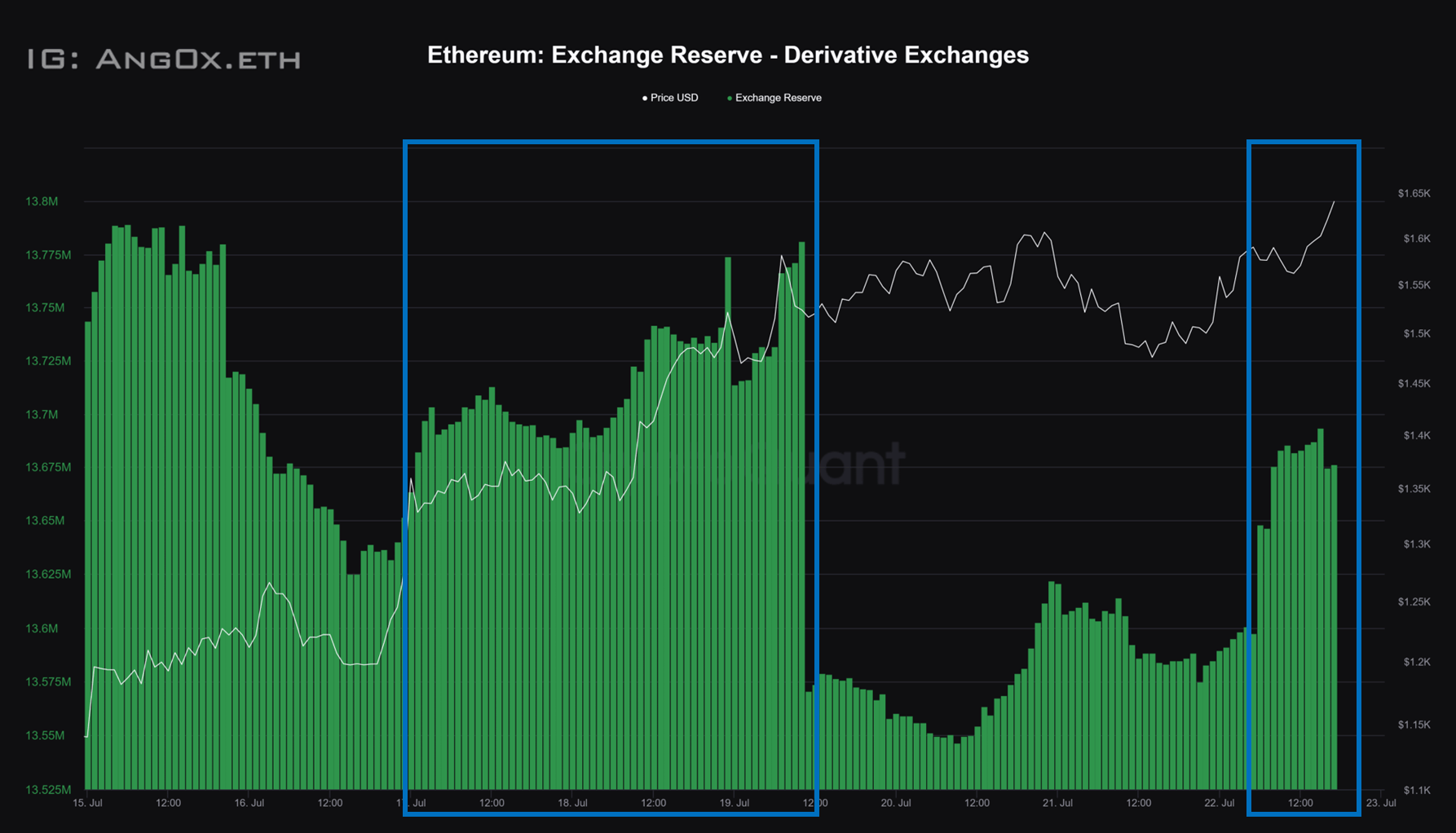Viewport: 1456px width, 833px height.
Task: Click the green dot beside Exchange Reserve
Action: (x=728, y=98)
